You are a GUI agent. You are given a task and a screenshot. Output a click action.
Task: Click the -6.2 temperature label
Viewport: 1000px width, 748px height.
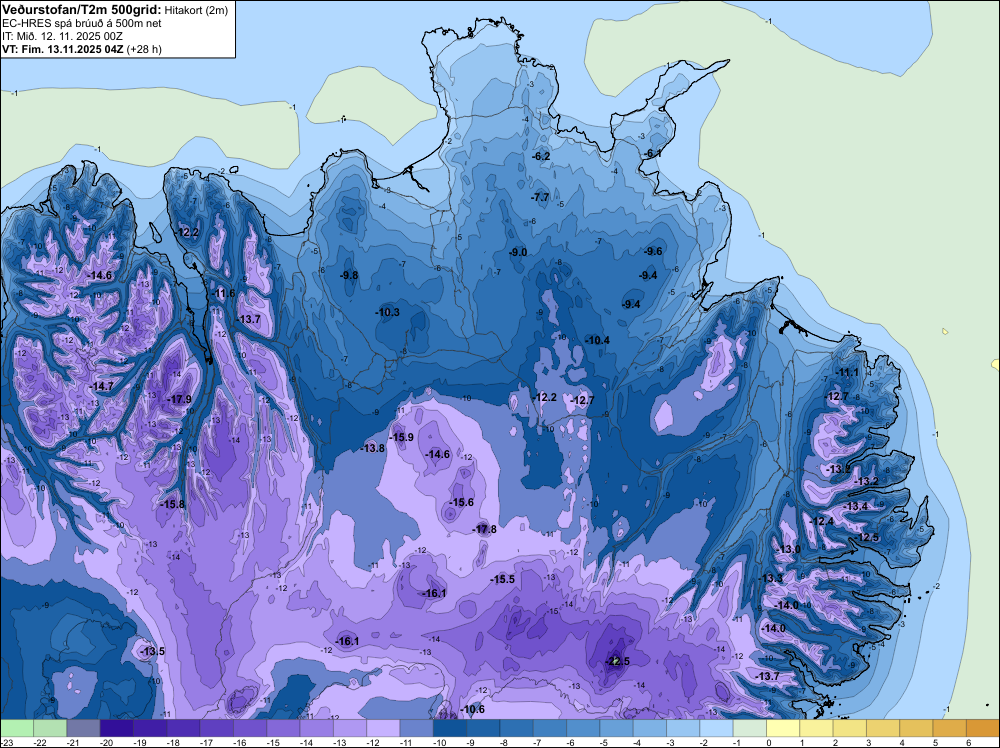(541, 157)
